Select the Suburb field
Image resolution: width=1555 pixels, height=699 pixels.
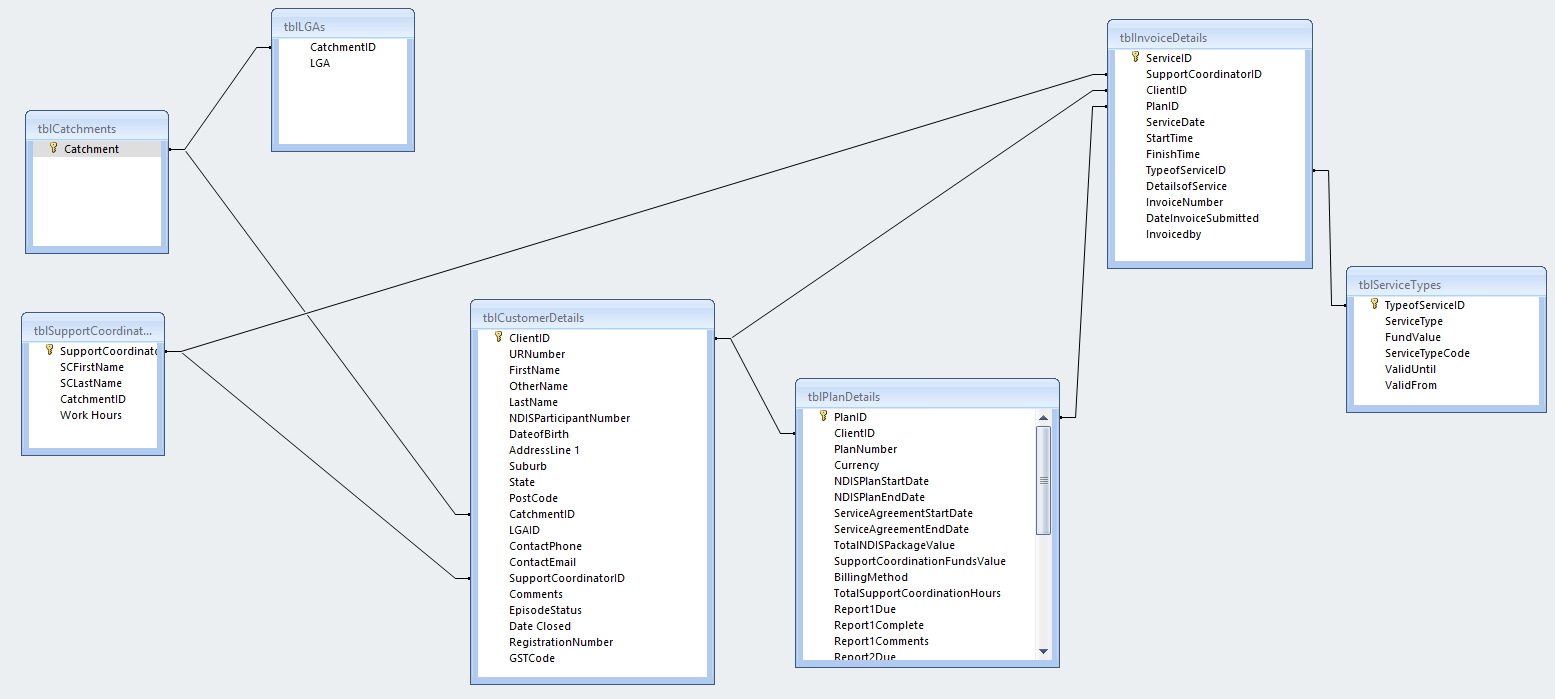coord(528,466)
